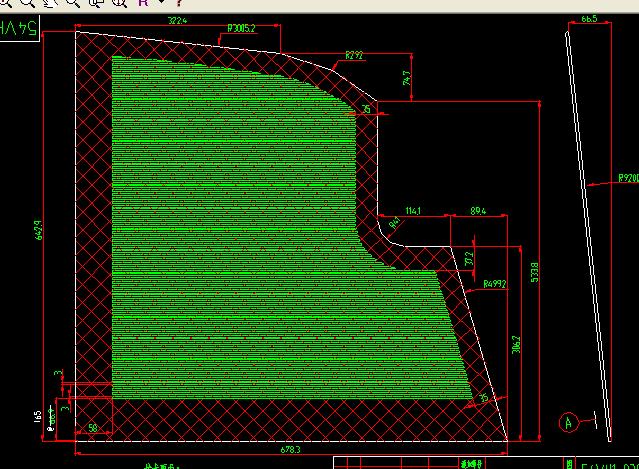This screenshot has height=469, width=639.
Task: Expand the dropdown arrow beside the R icon
Action: [159, 3]
